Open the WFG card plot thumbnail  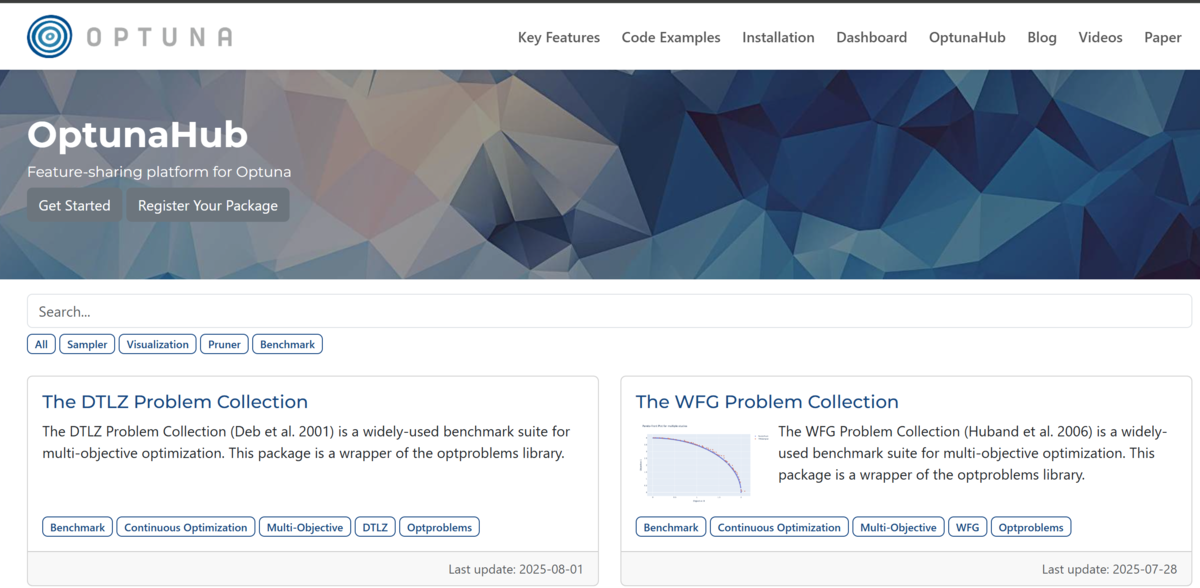[x=702, y=464]
